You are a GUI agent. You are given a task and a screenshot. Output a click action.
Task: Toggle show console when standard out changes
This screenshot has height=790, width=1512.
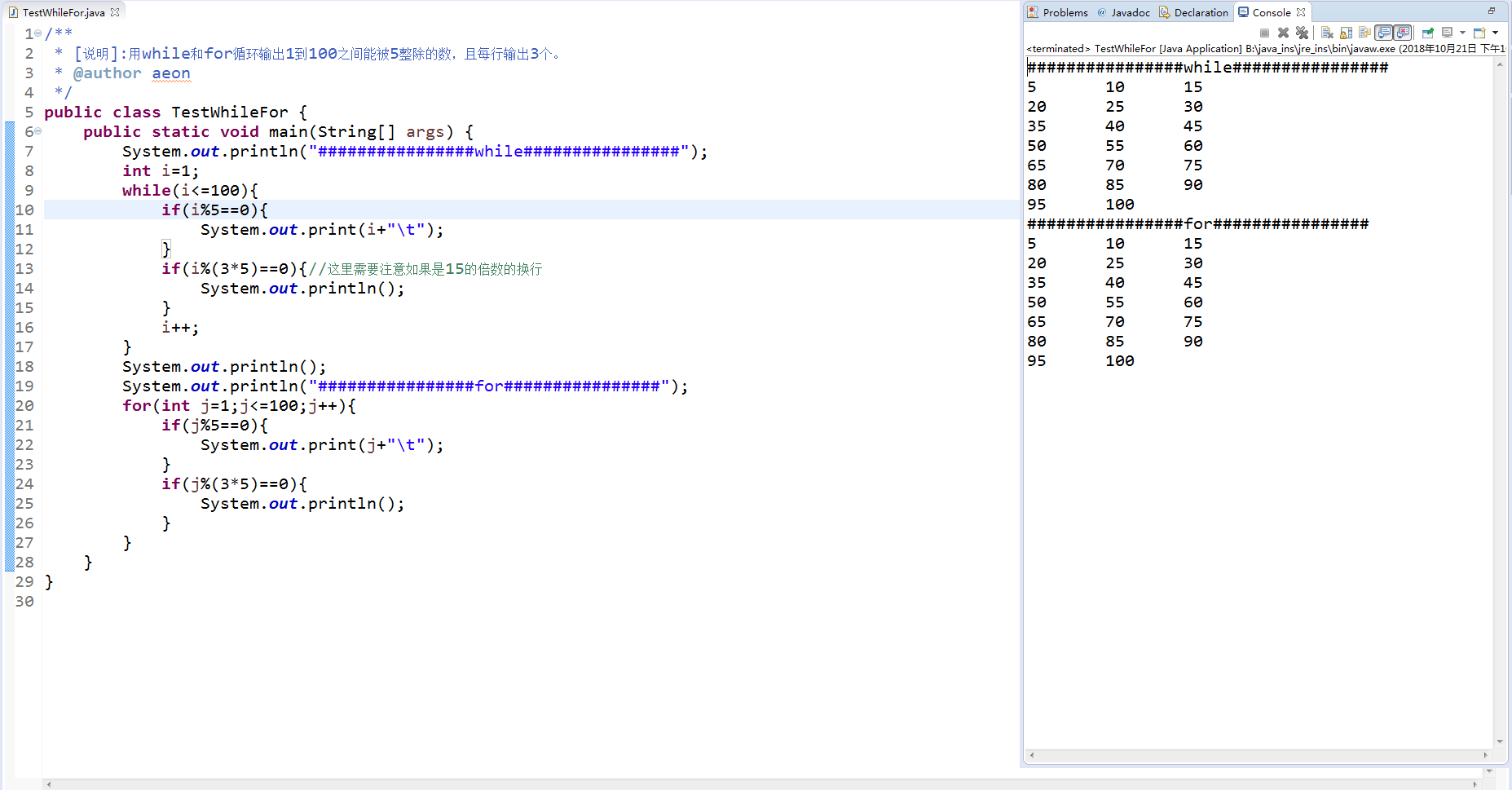click(1383, 33)
